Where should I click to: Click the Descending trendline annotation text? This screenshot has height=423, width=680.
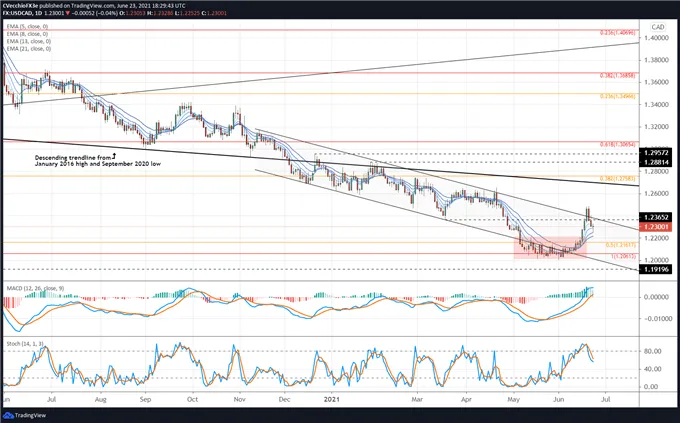click(x=98, y=161)
